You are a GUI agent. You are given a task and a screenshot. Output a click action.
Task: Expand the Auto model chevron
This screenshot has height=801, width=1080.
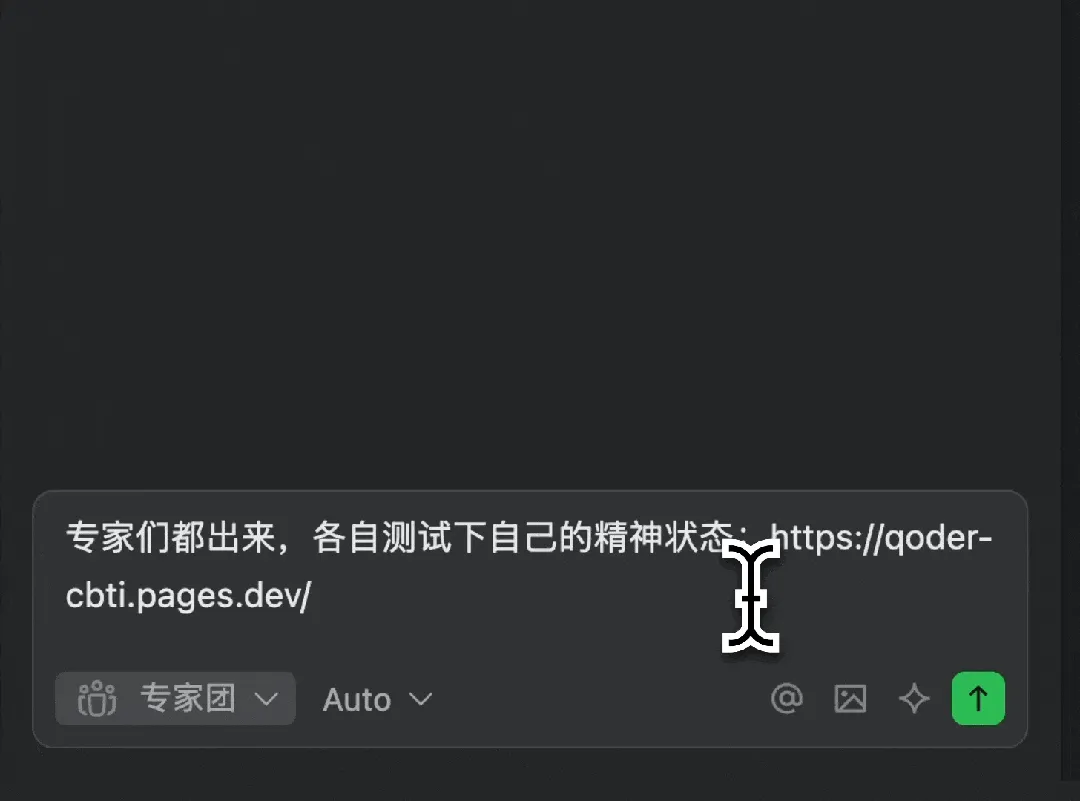(x=420, y=699)
